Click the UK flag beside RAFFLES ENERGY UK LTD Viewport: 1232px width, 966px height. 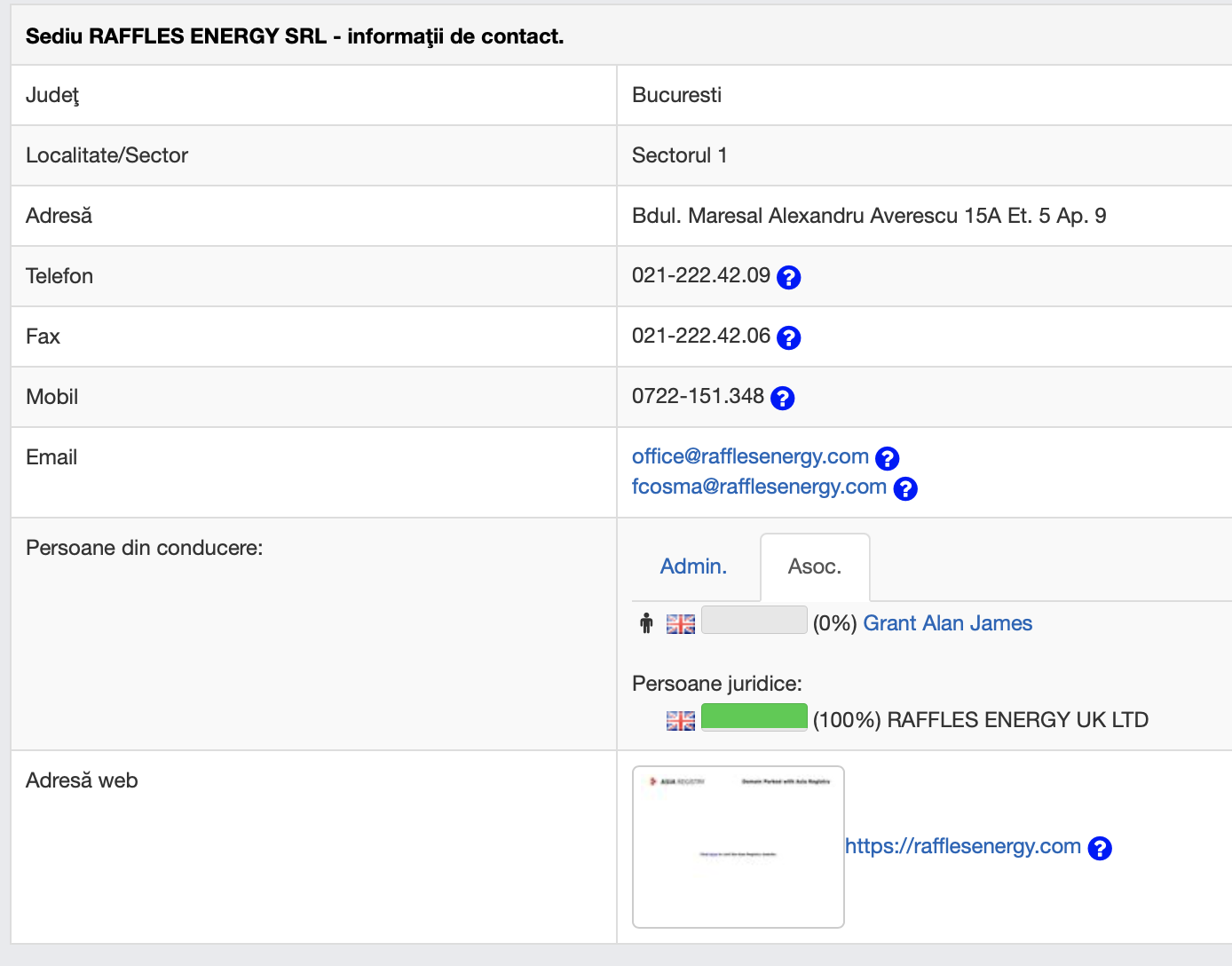tap(681, 721)
